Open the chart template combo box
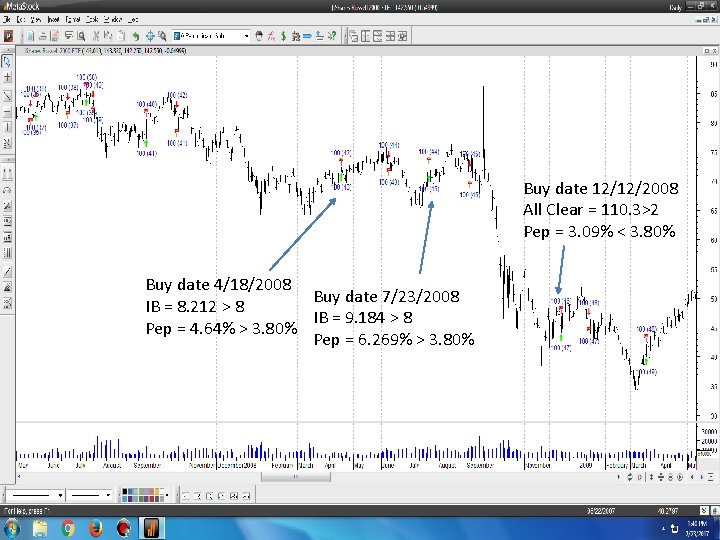 (x=211, y=36)
